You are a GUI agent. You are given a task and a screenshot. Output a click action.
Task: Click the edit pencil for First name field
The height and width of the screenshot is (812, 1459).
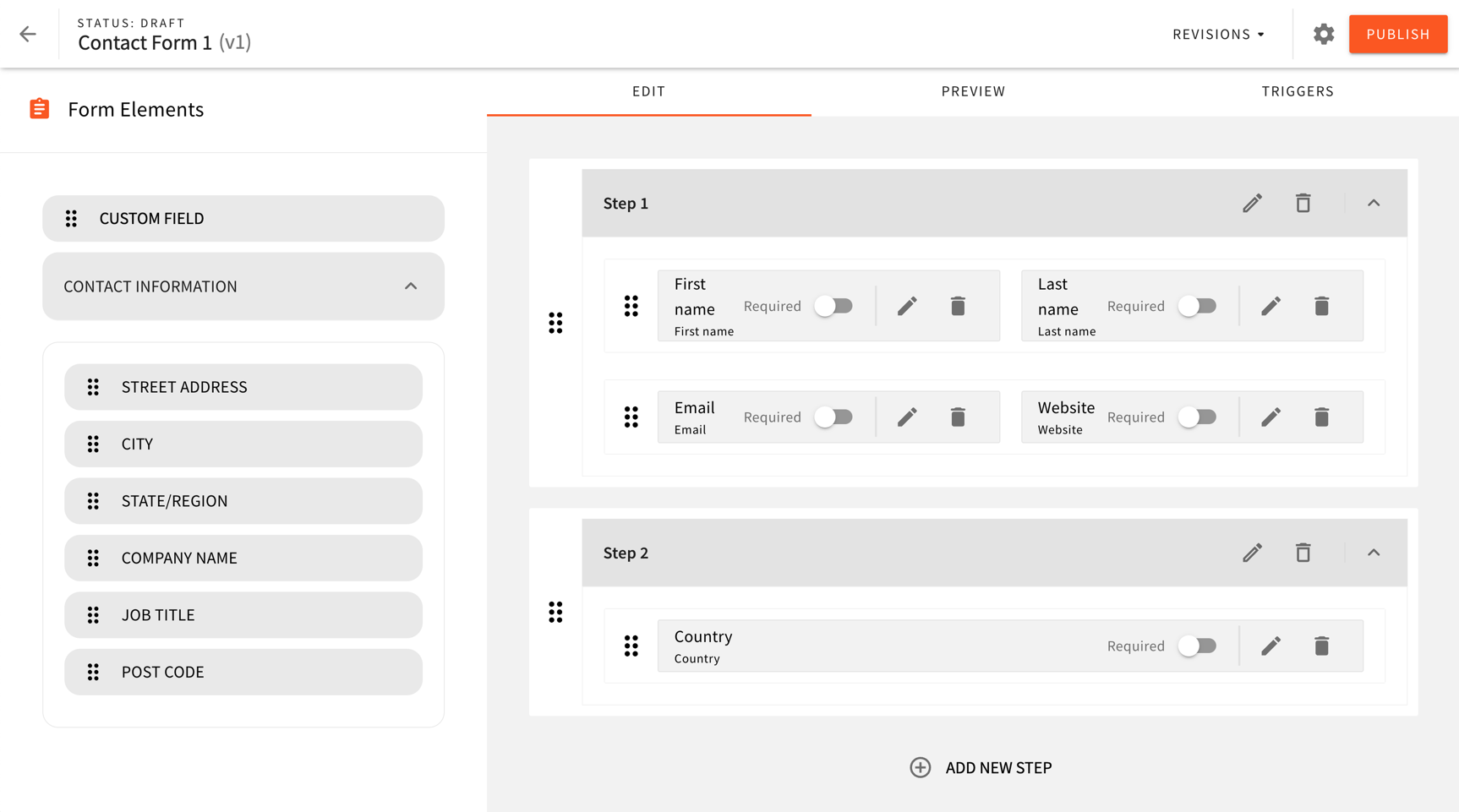coord(906,306)
